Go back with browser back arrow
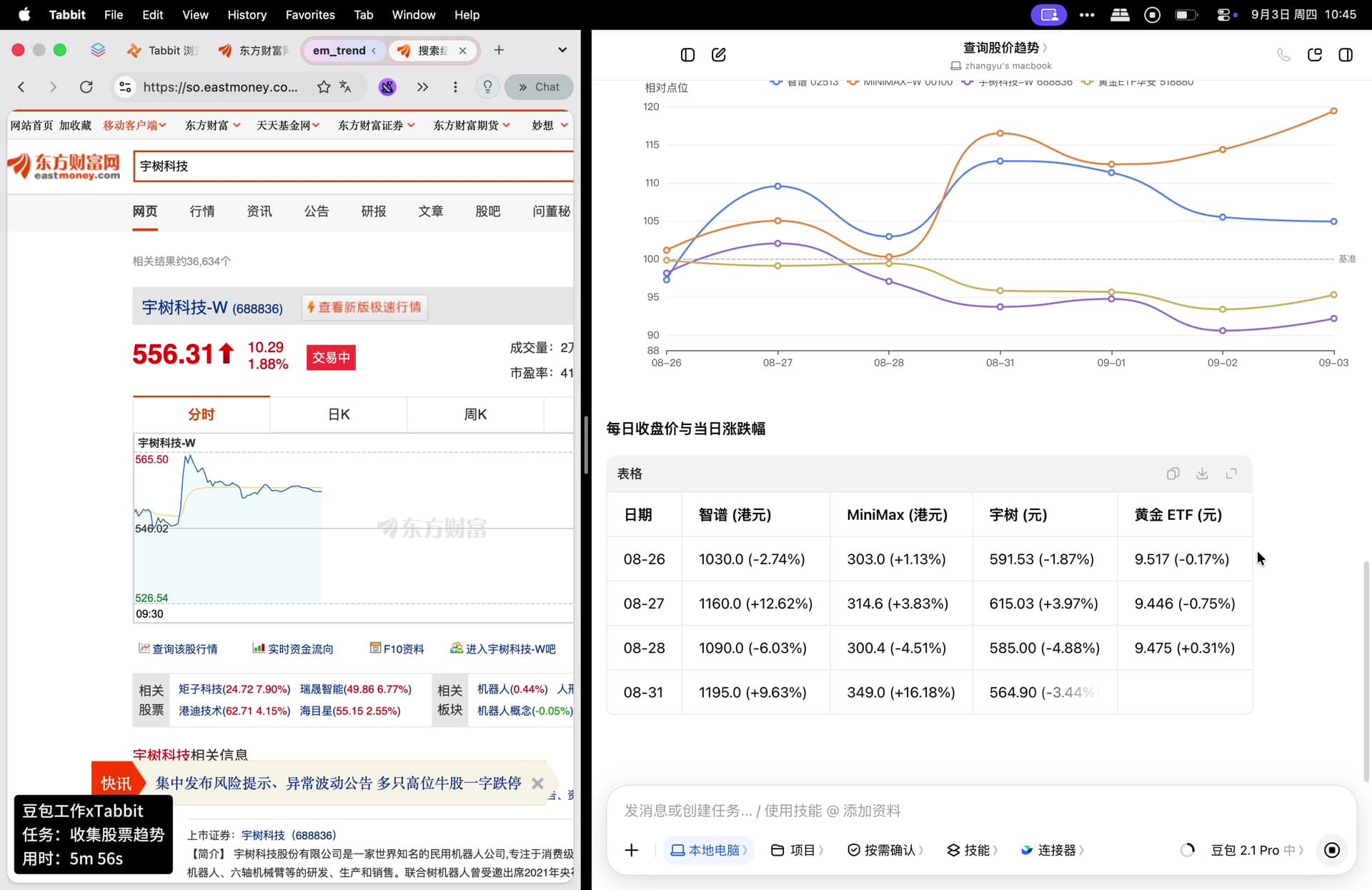This screenshot has width=1372, height=890. tap(21, 87)
